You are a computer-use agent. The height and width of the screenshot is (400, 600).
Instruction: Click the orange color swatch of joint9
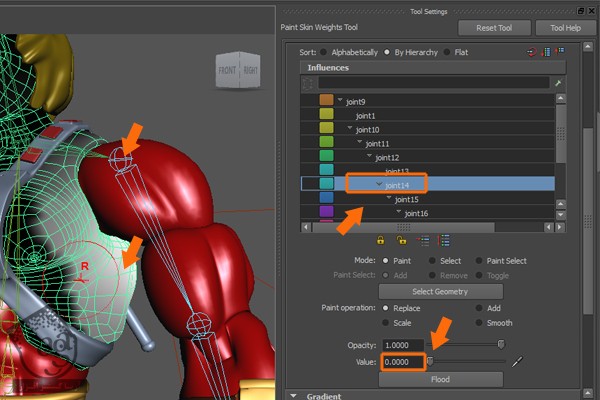tap(326, 100)
